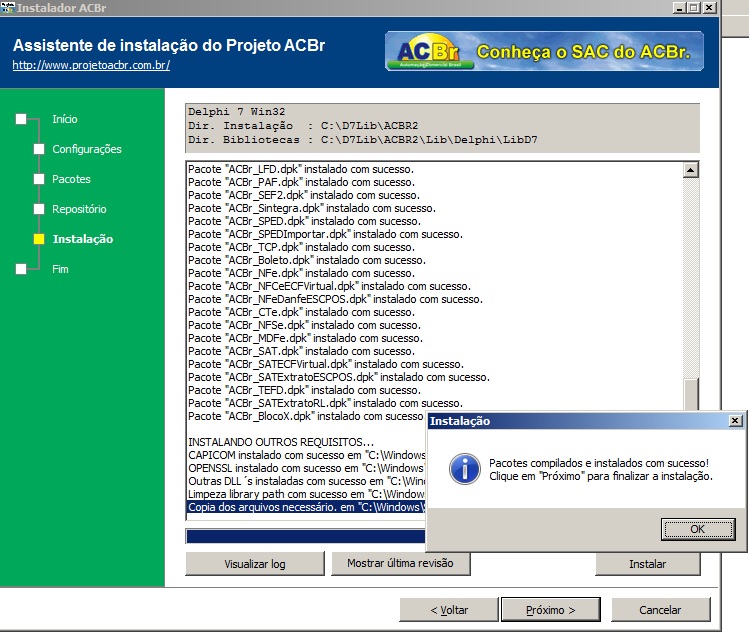Click the Próximo > button
This screenshot has height=632, width=749.
click(550, 610)
